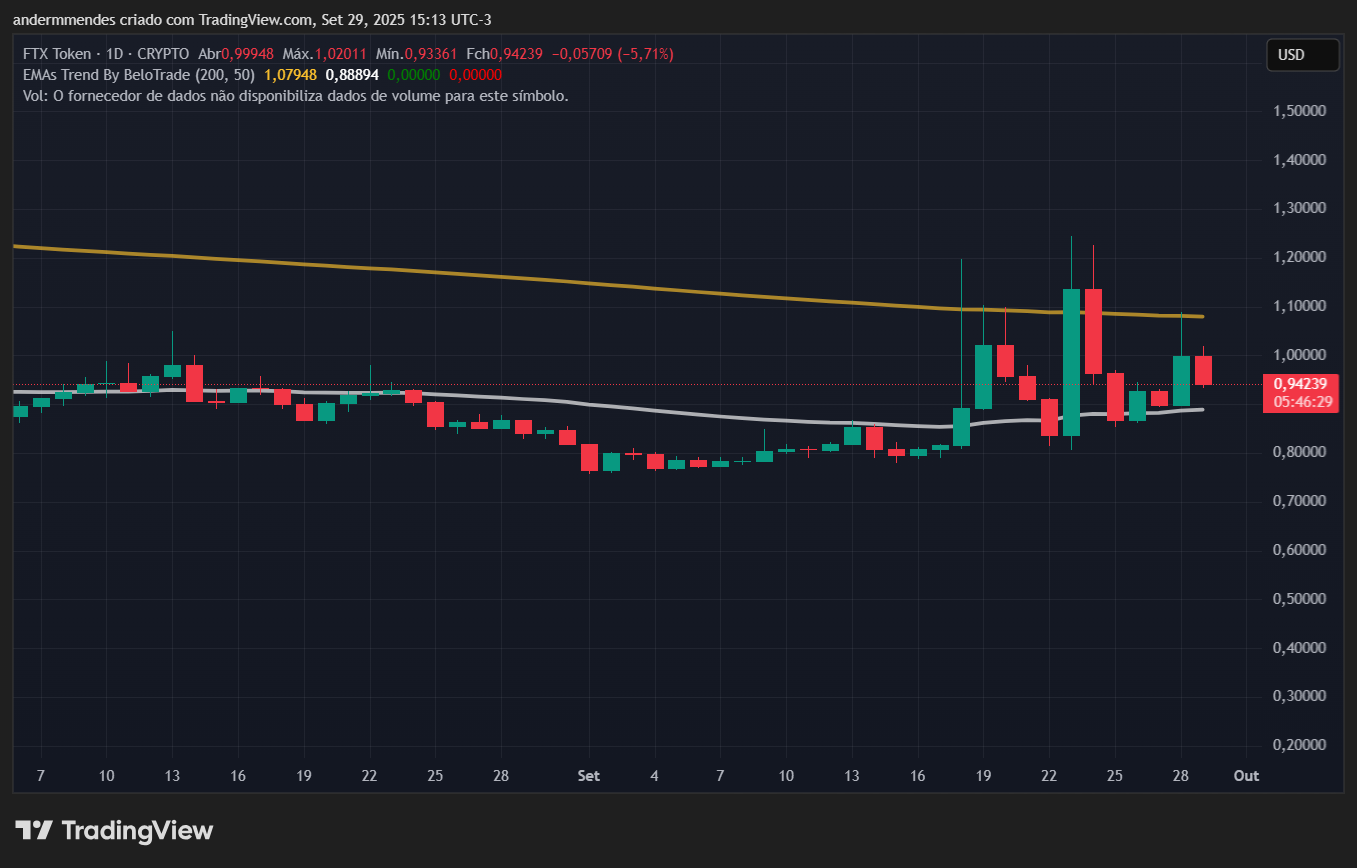Click the 0,20000 price scale label

point(1300,745)
